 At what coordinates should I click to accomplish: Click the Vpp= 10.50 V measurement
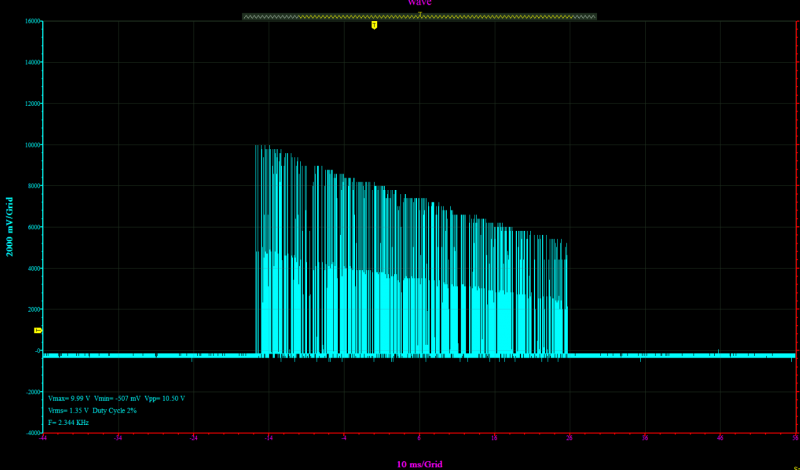[165, 398]
